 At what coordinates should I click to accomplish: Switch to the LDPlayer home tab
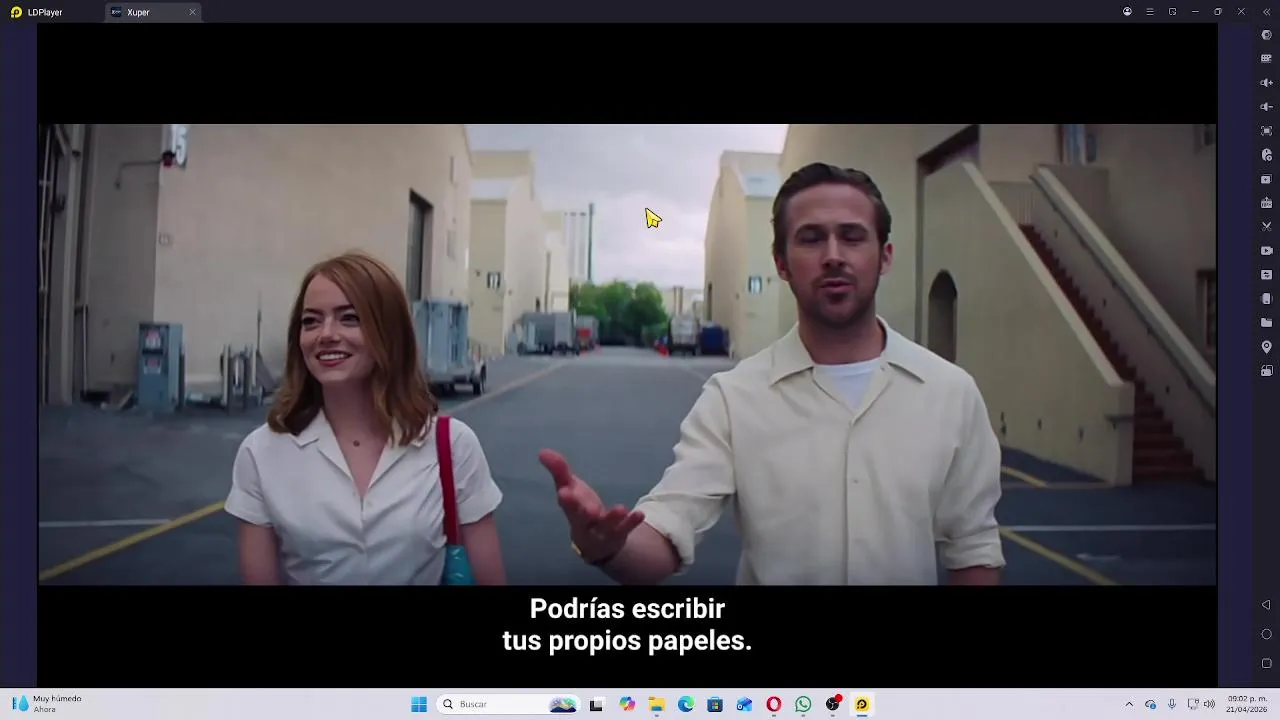(37, 12)
